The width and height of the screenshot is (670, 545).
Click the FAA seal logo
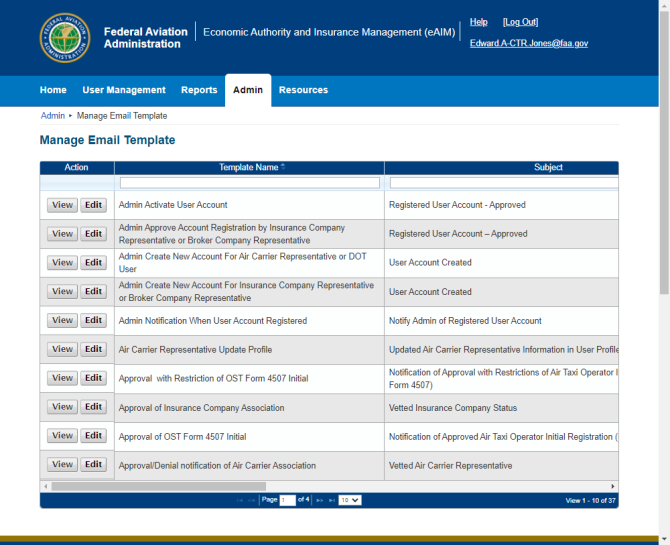[x=65, y=38]
